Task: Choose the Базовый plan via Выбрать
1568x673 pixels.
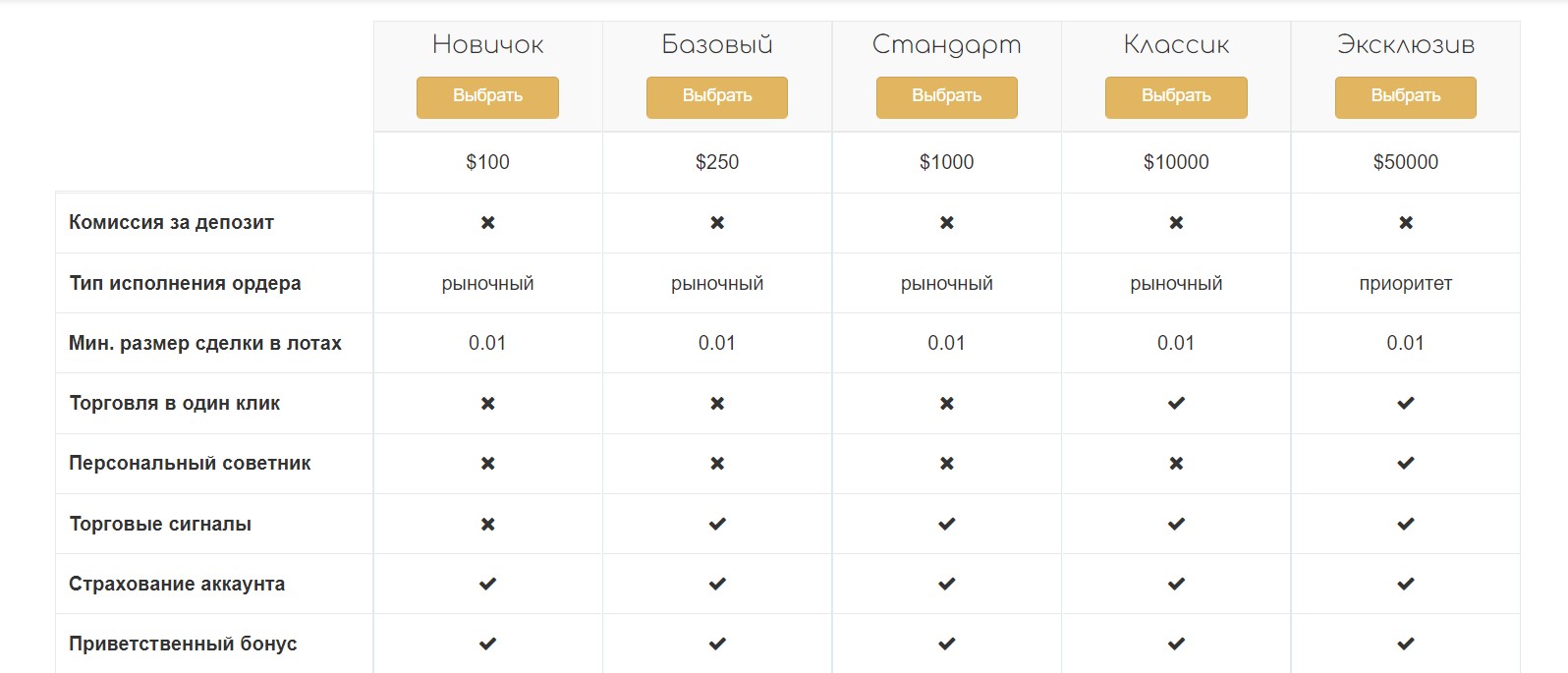Action: coord(717,97)
